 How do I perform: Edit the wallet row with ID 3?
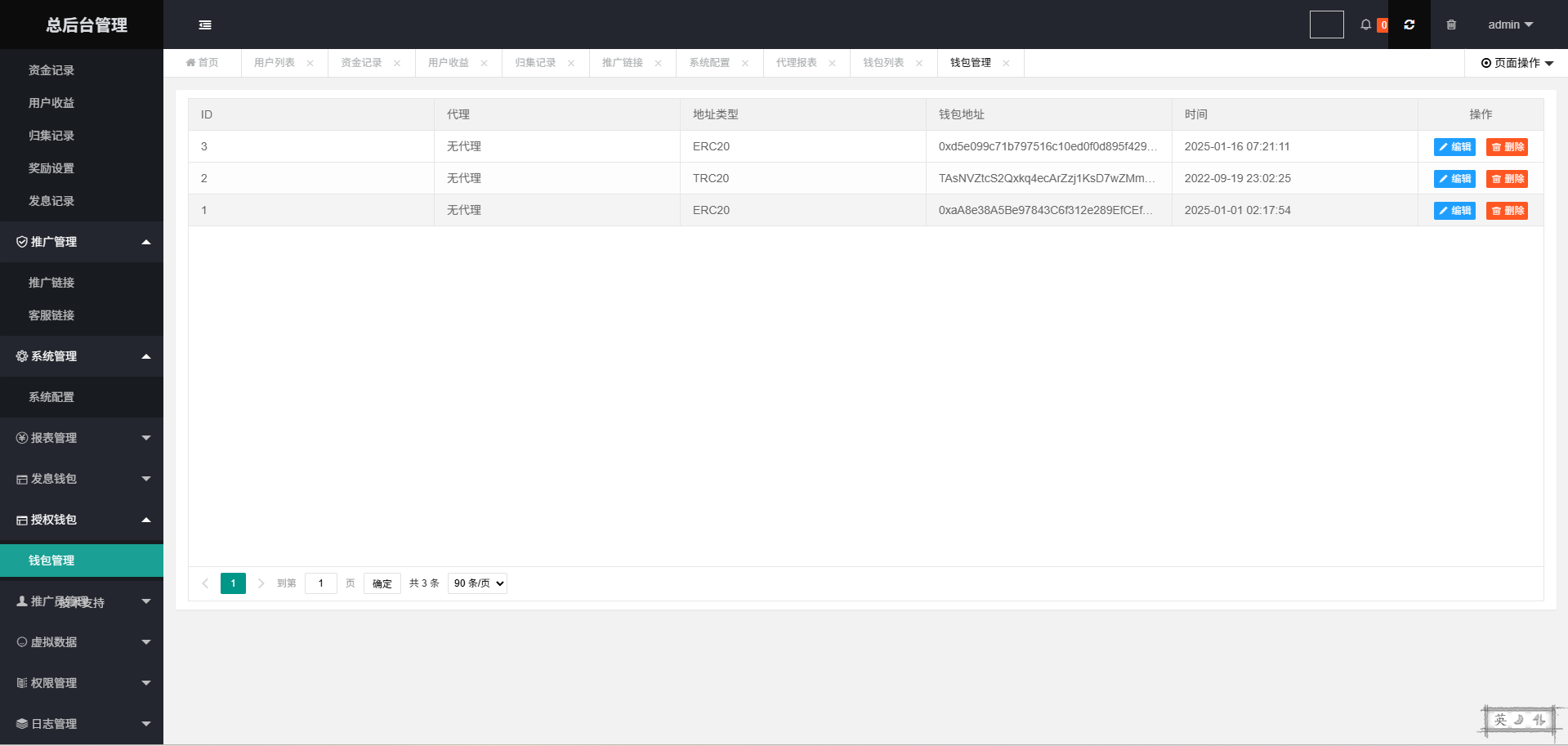click(1454, 147)
